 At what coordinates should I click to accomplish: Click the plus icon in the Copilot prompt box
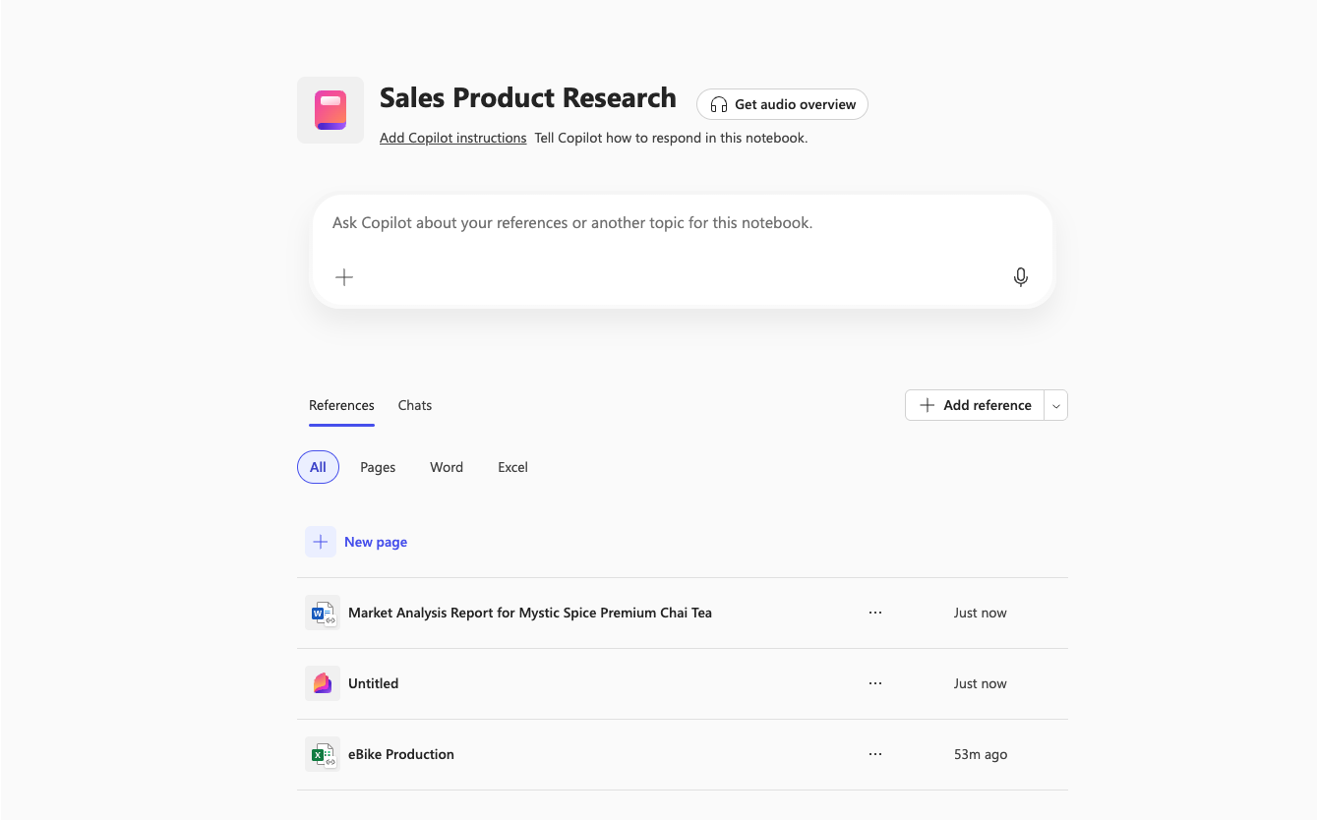(344, 277)
